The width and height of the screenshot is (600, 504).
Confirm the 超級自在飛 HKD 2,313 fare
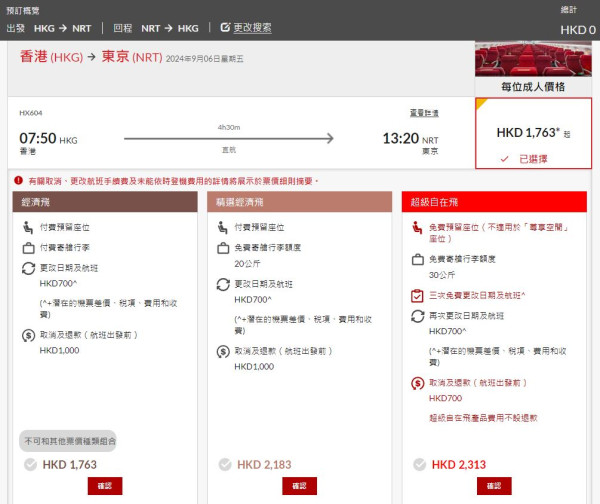coord(494,486)
